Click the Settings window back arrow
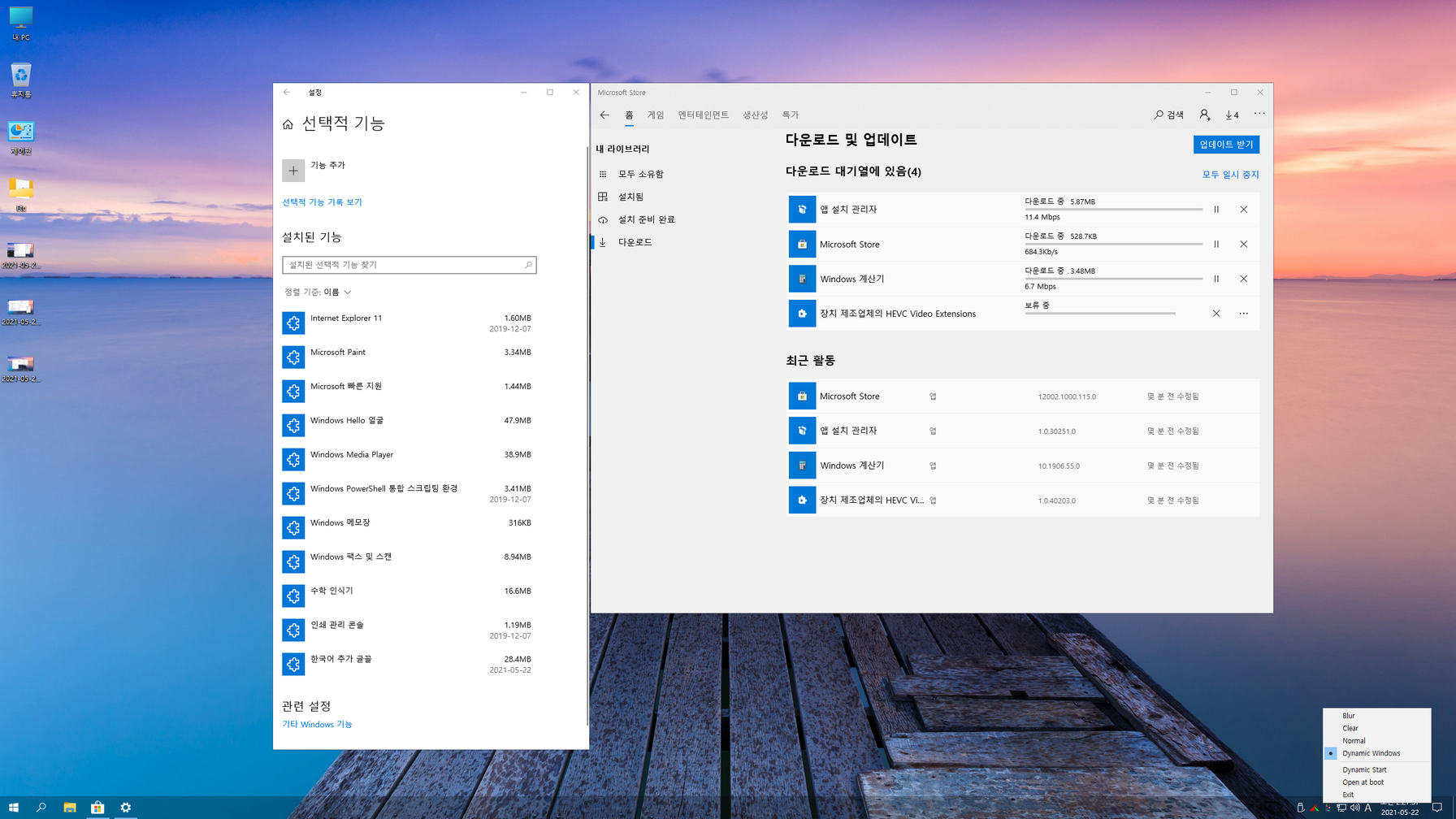 [x=287, y=93]
